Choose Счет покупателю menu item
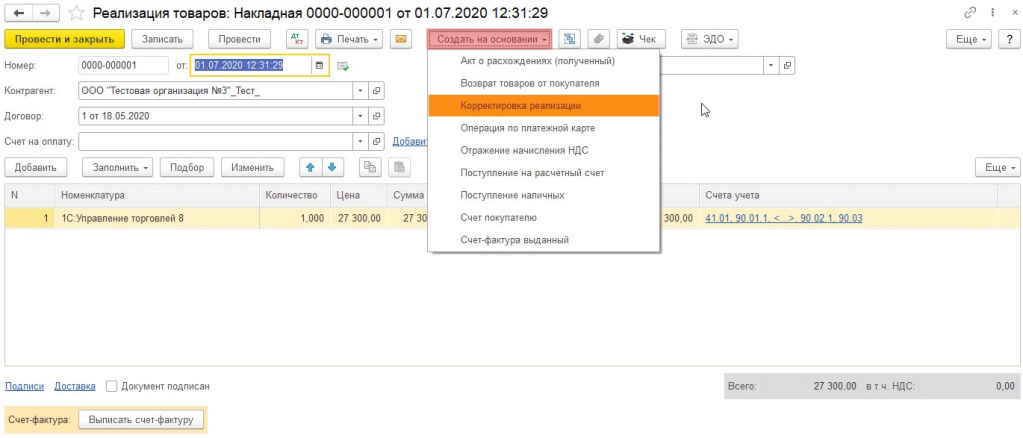1023x438 pixels. point(543,217)
